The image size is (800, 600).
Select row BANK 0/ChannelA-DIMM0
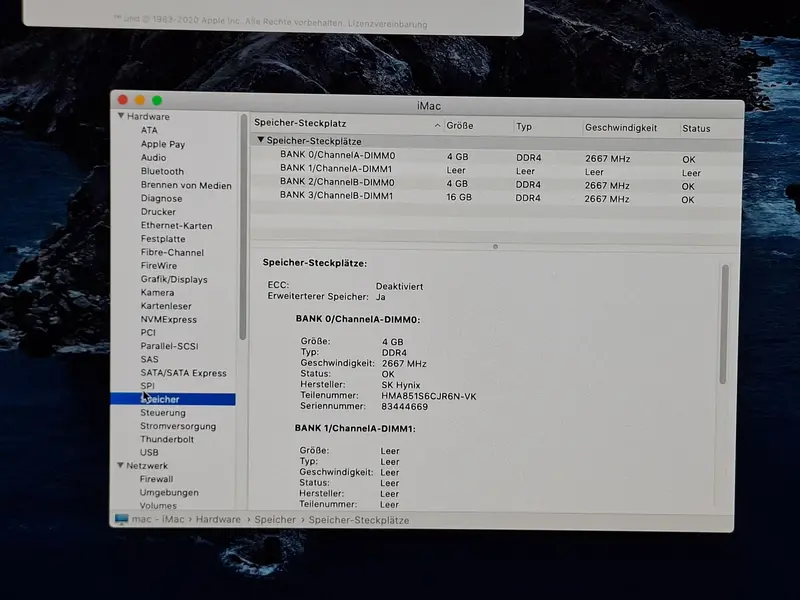pos(496,157)
